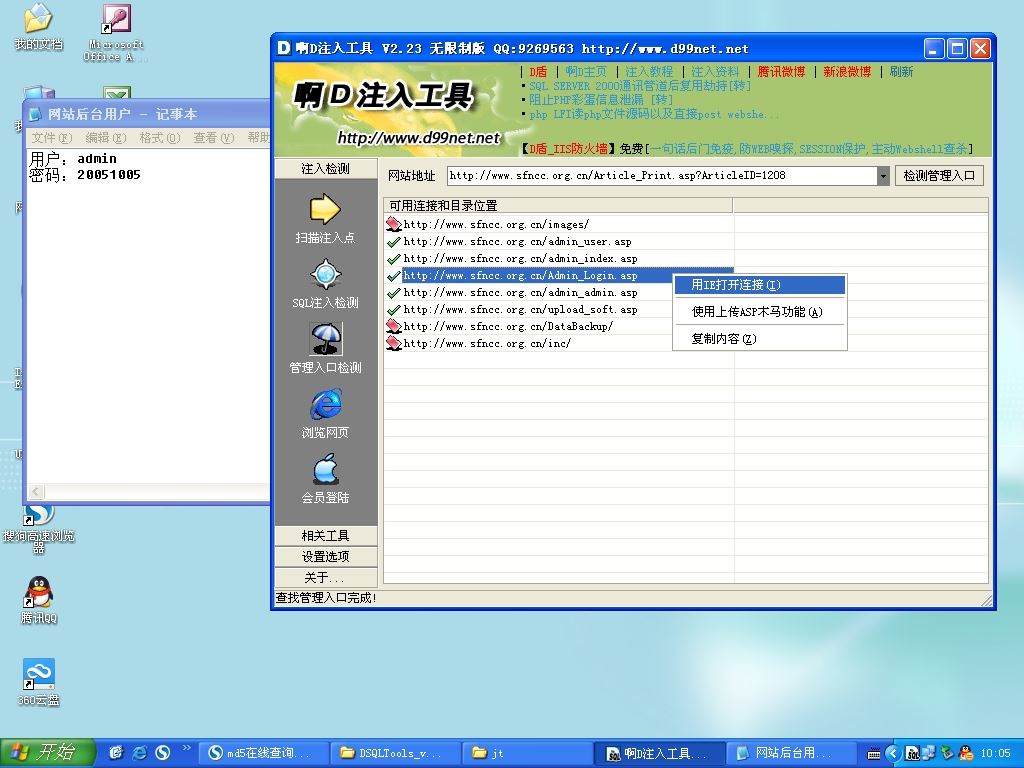1024x768 pixels.
Task: Open 查看 menu in Notepad window
Action: (214, 138)
